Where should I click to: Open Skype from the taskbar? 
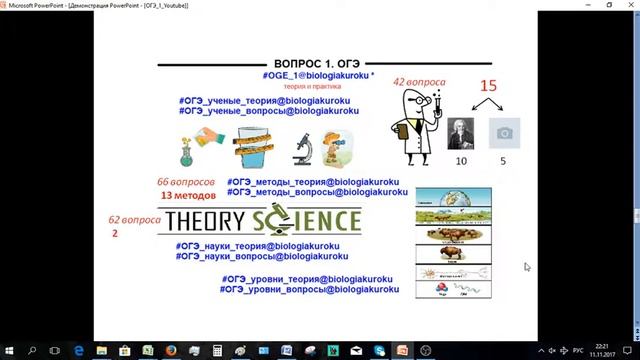click(x=379, y=351)
